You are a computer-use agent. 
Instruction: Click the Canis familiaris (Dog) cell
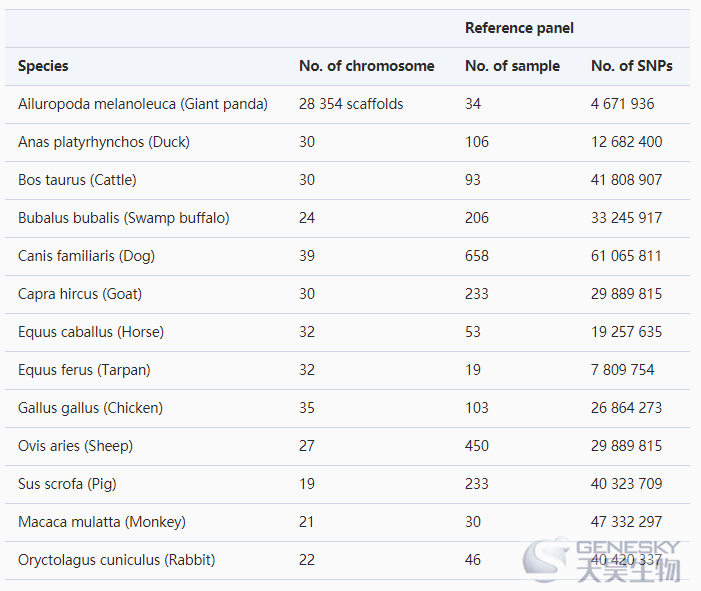(x=86, y=256)
